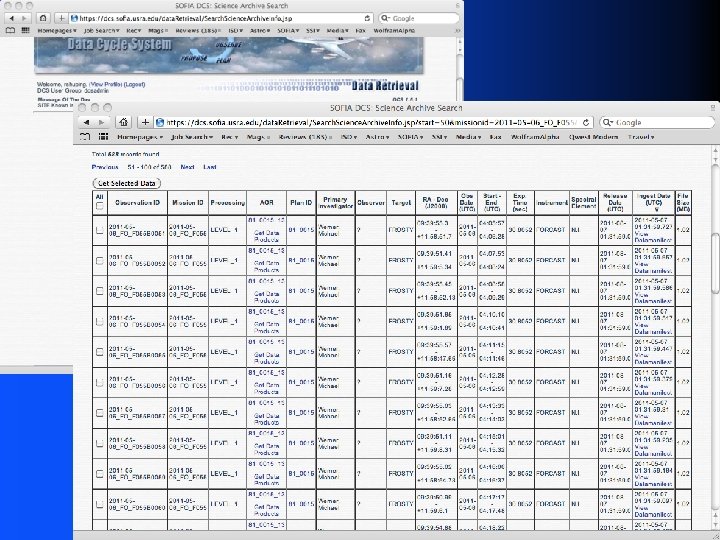Image resolution: width=720 pixels, height=540 pixels.
Task: Open Qwest Modem bookmark in front window
Action: [593, 137]
